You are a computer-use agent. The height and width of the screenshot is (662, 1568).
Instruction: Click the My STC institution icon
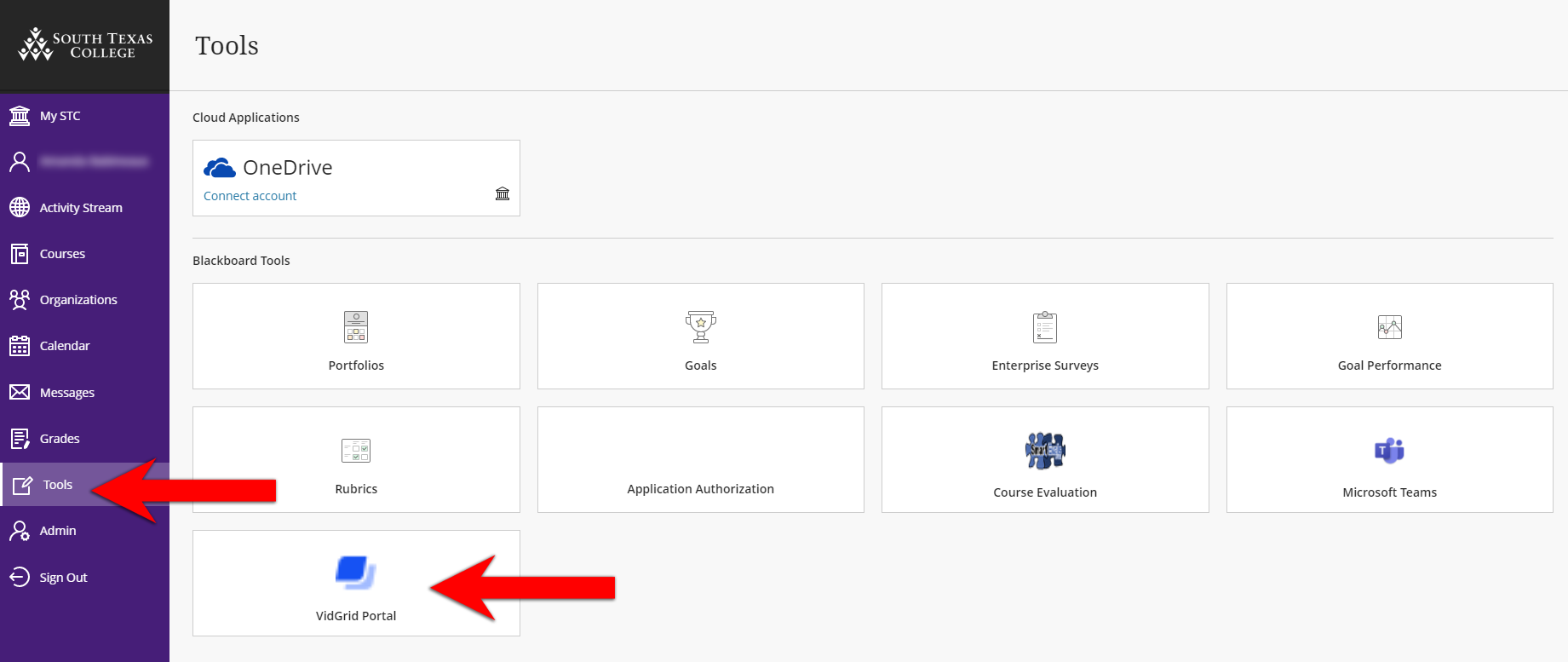(x=20, y=115)
